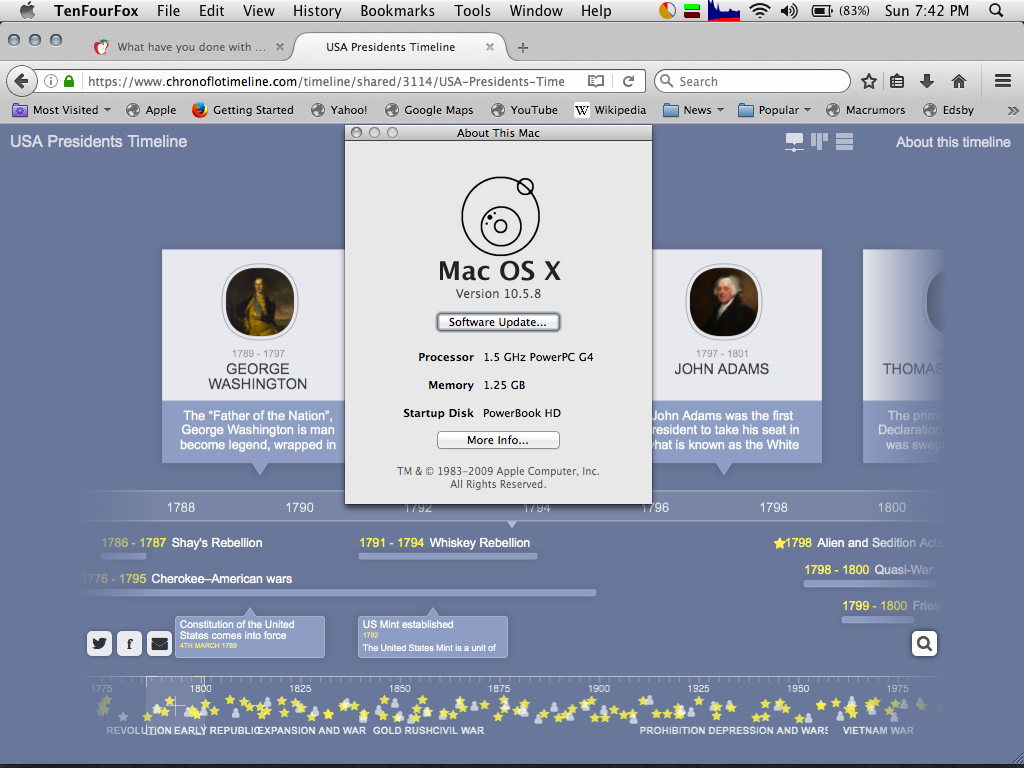This screenshot has height=768, width=1024.
Task: Open the Constitution comes into force event card
Action: tap(249, 637)
